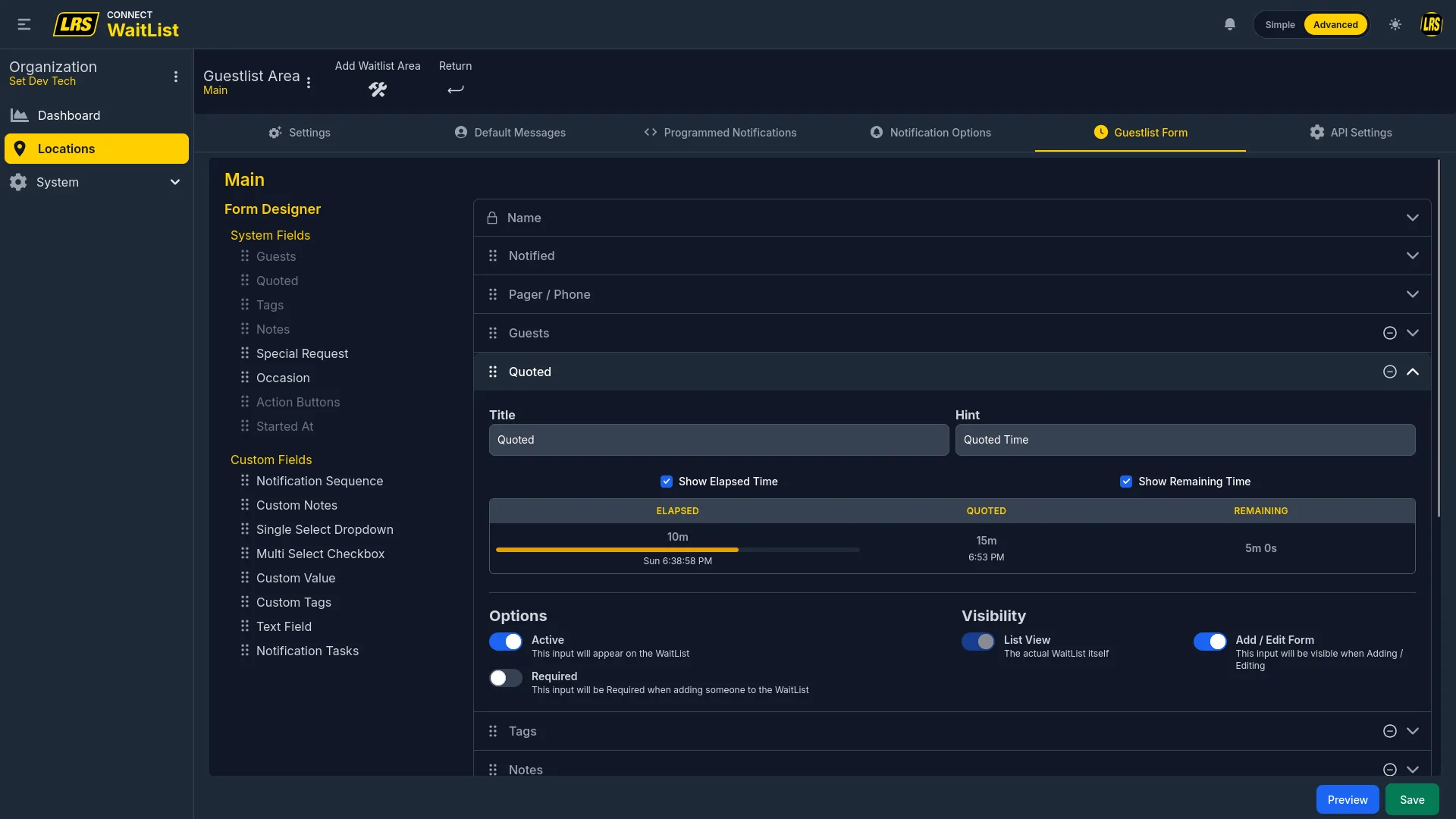Collapse the sidebar with the hamburger menu icon
Viewport: 1456px width, 819px height.
pyautogui.click(x=24, y=24)
